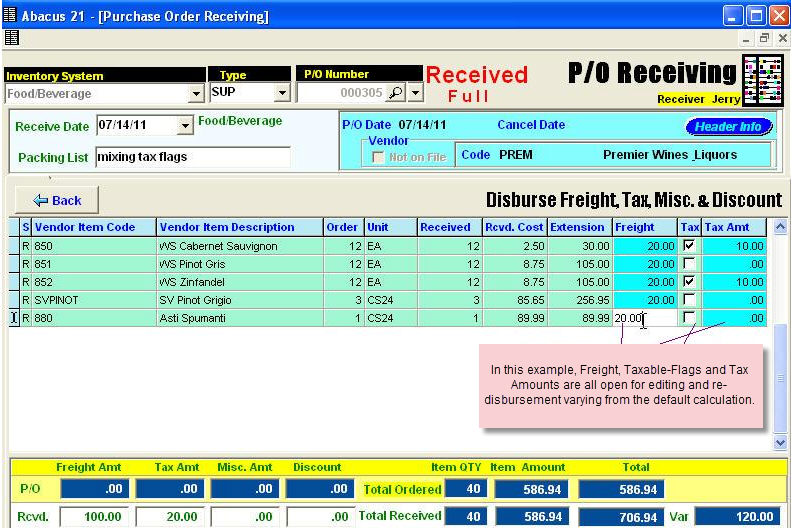Click the vendor name Premier Wines _Liquors

coord(670,155)
